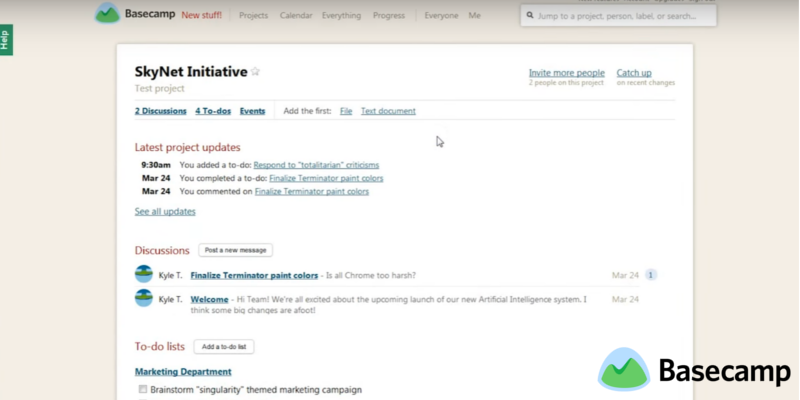Screen dimensions: 800x400
Task: Open the 4 To-dos tab link
Action: click(x=213, y=111)
